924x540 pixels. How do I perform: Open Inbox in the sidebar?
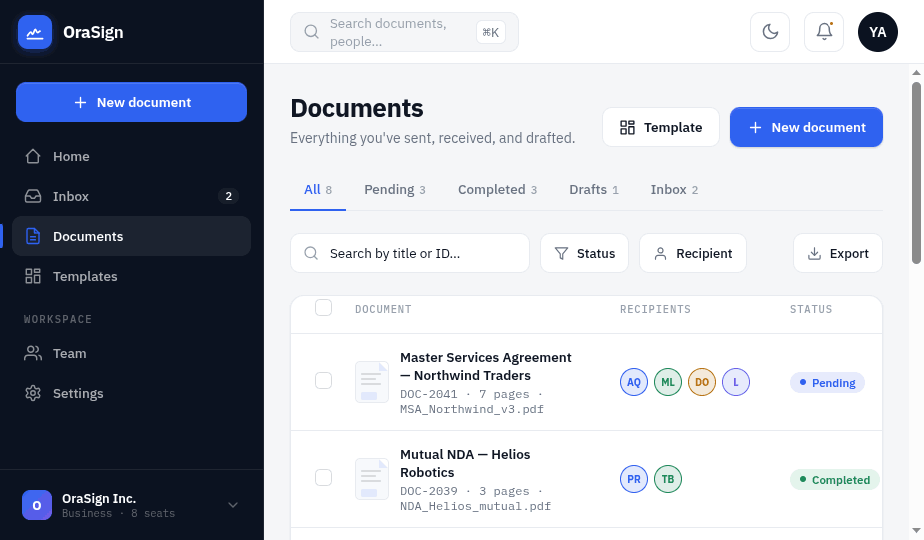click(x=131, y=196)
